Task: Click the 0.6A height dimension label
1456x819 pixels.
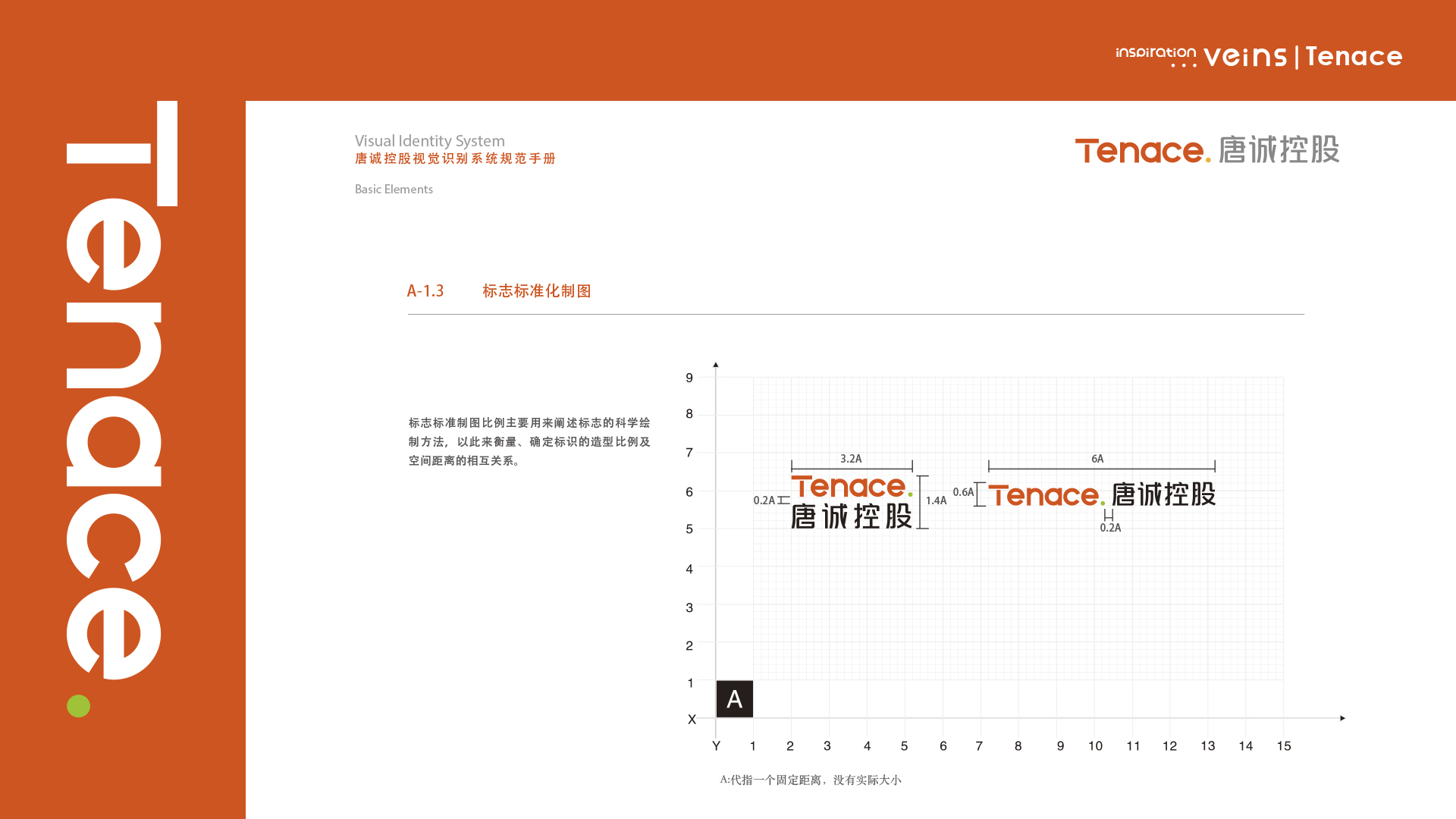Action: tap(963, 492)
